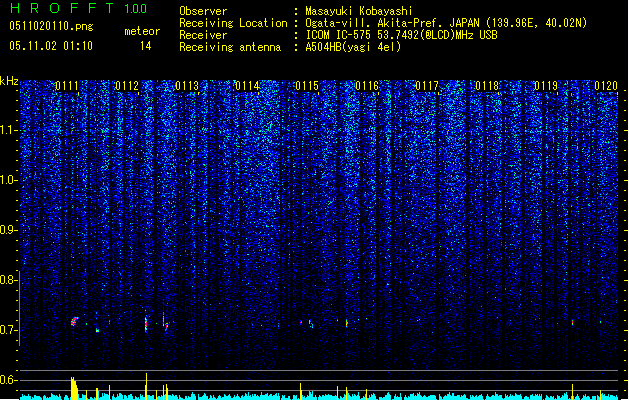Click the 'Observer' field label

[x=203, y=11]
